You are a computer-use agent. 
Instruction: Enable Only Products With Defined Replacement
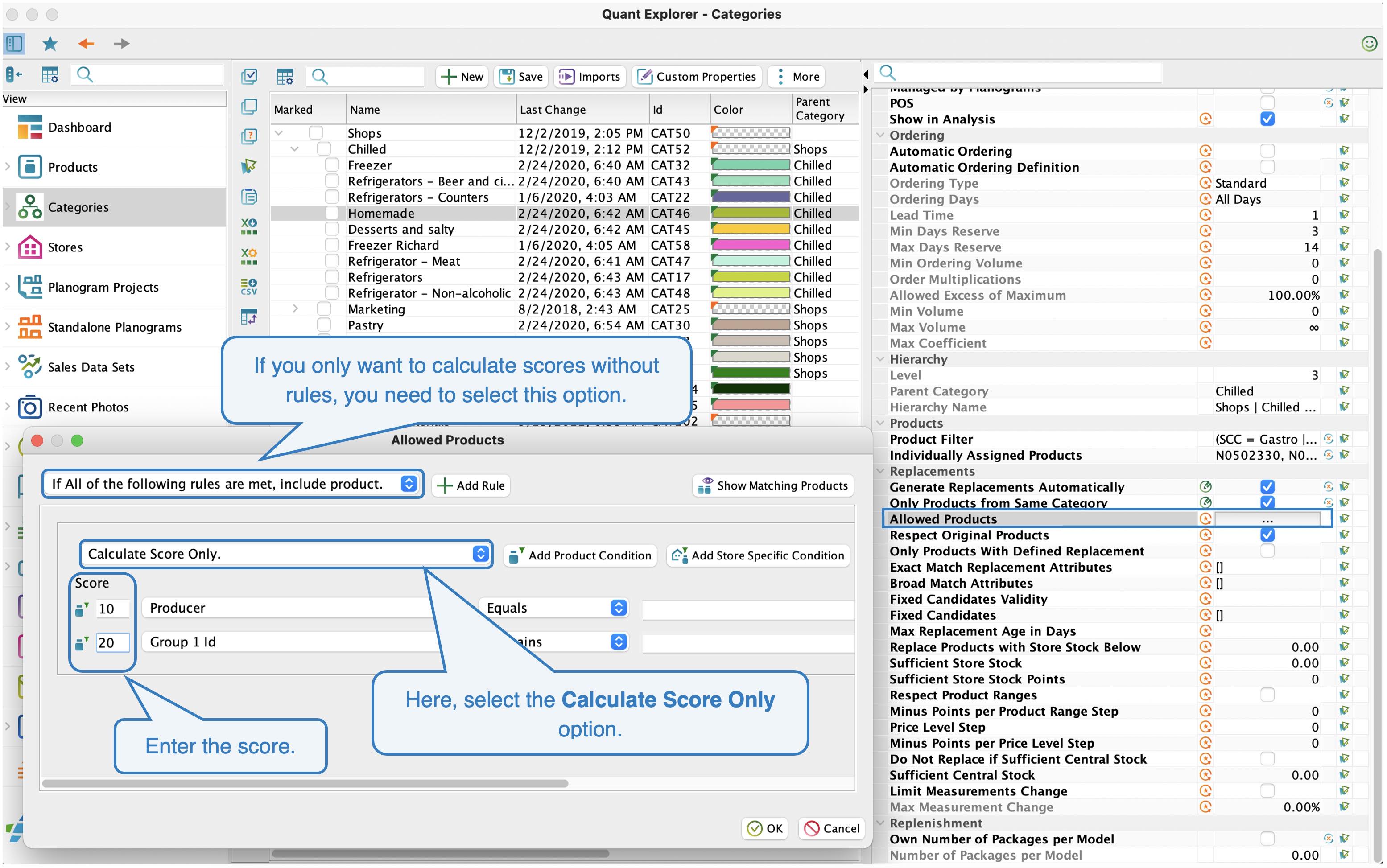pos(1267,551)
